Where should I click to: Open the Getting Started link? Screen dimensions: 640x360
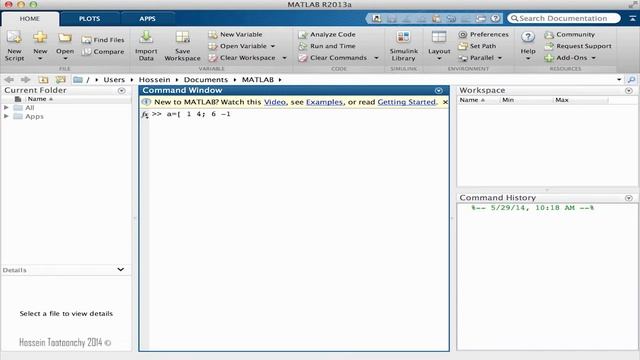tap(407, 102)
